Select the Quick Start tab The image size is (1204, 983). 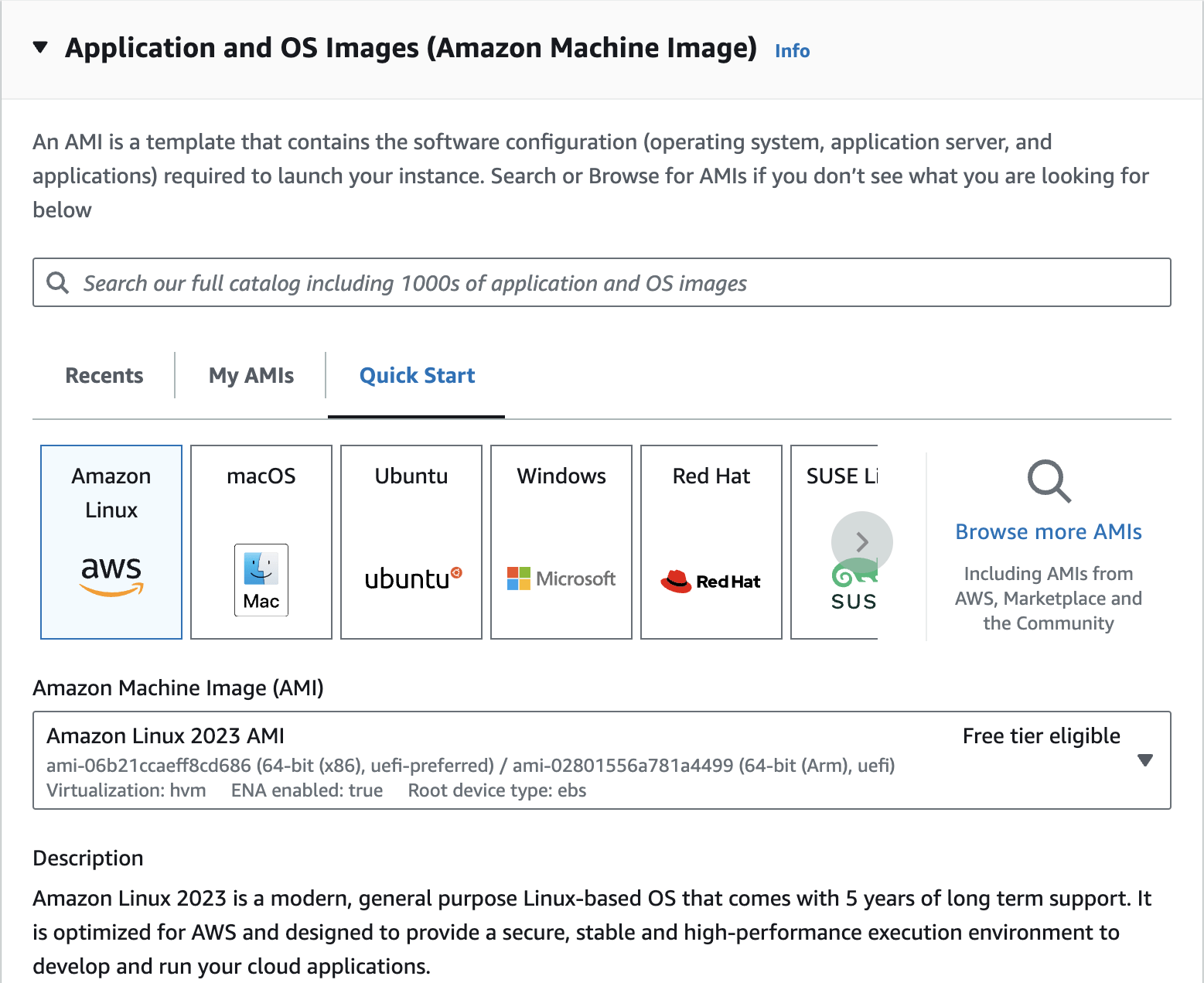[x=417, y=375]
